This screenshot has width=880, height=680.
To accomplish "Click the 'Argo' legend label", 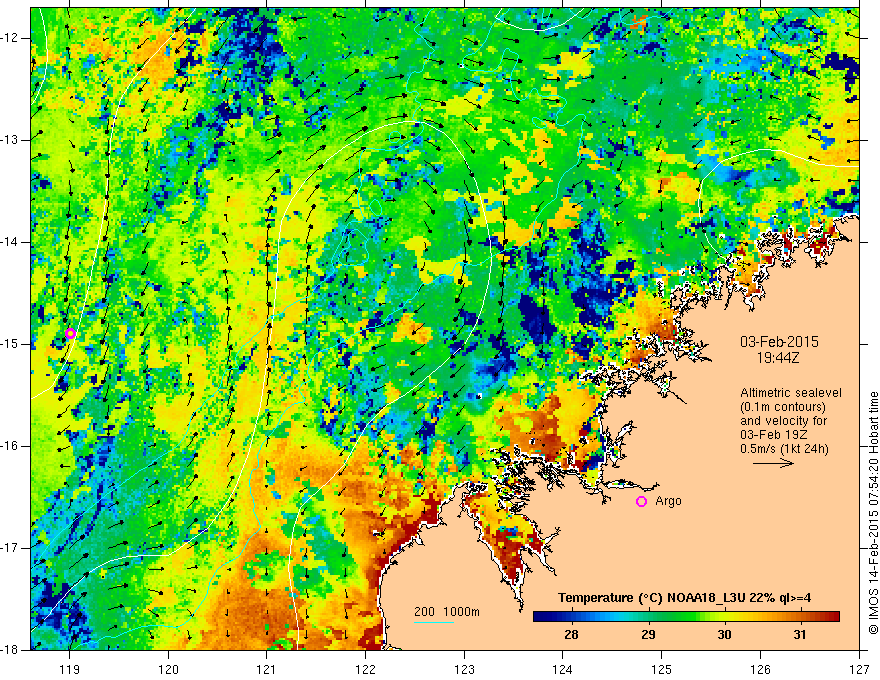I will (x=668, y=500).
